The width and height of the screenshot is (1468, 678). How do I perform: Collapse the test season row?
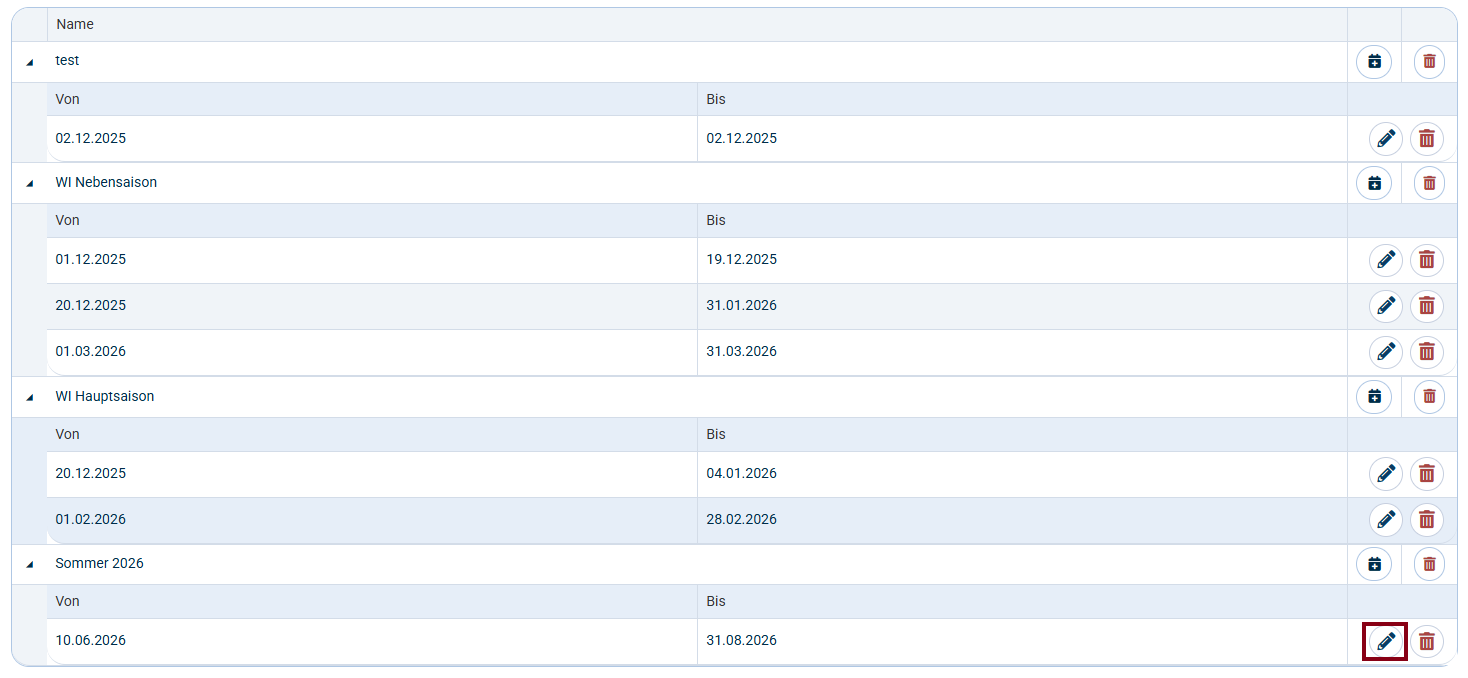(29, 62)
